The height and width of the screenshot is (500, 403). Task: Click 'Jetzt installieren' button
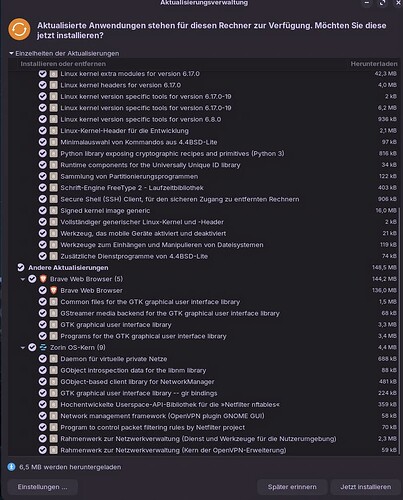click(x=366, y=487)
